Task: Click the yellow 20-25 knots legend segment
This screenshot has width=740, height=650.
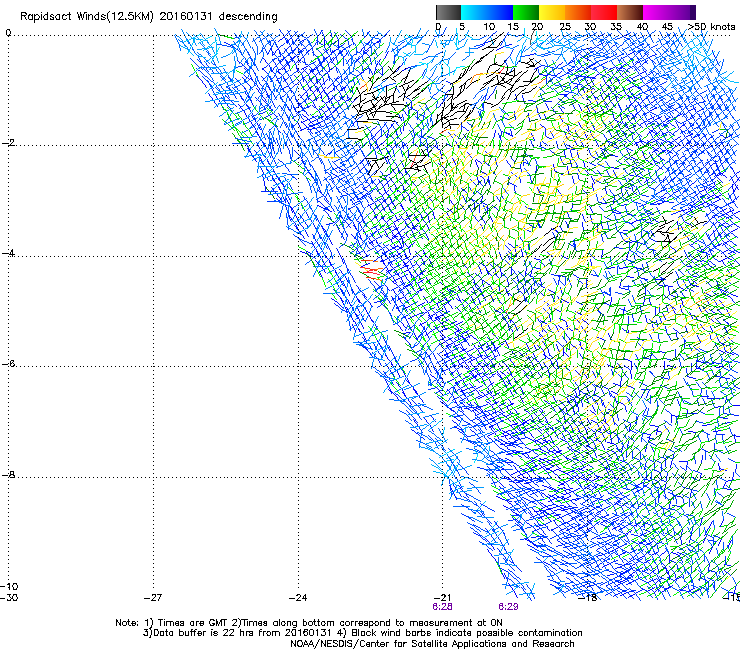Action: point(552,12)
